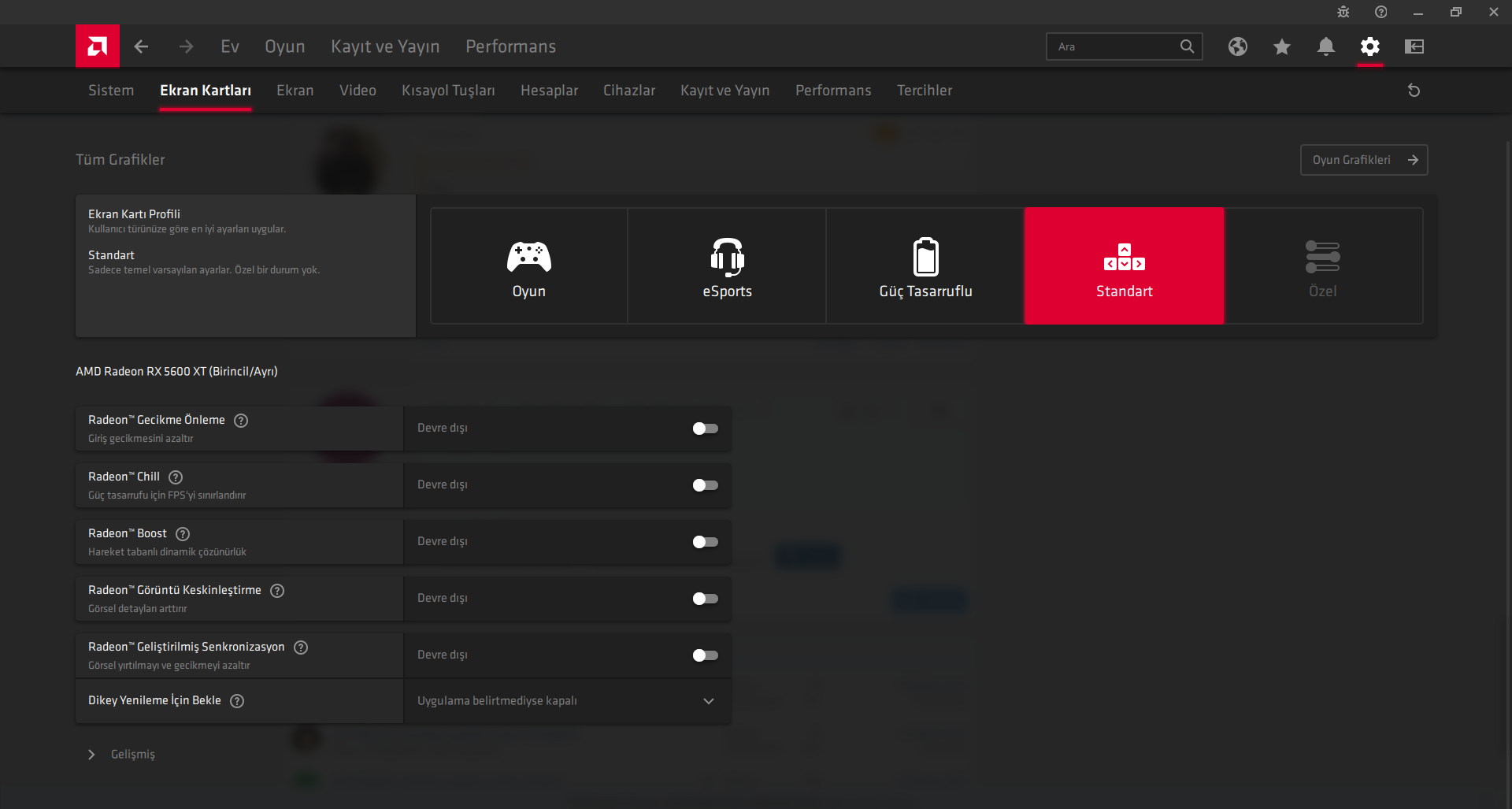The image size is (1512, 809).
Task: Switch to the Kısayol Tuşları tab
Action: tap(448, 91)
